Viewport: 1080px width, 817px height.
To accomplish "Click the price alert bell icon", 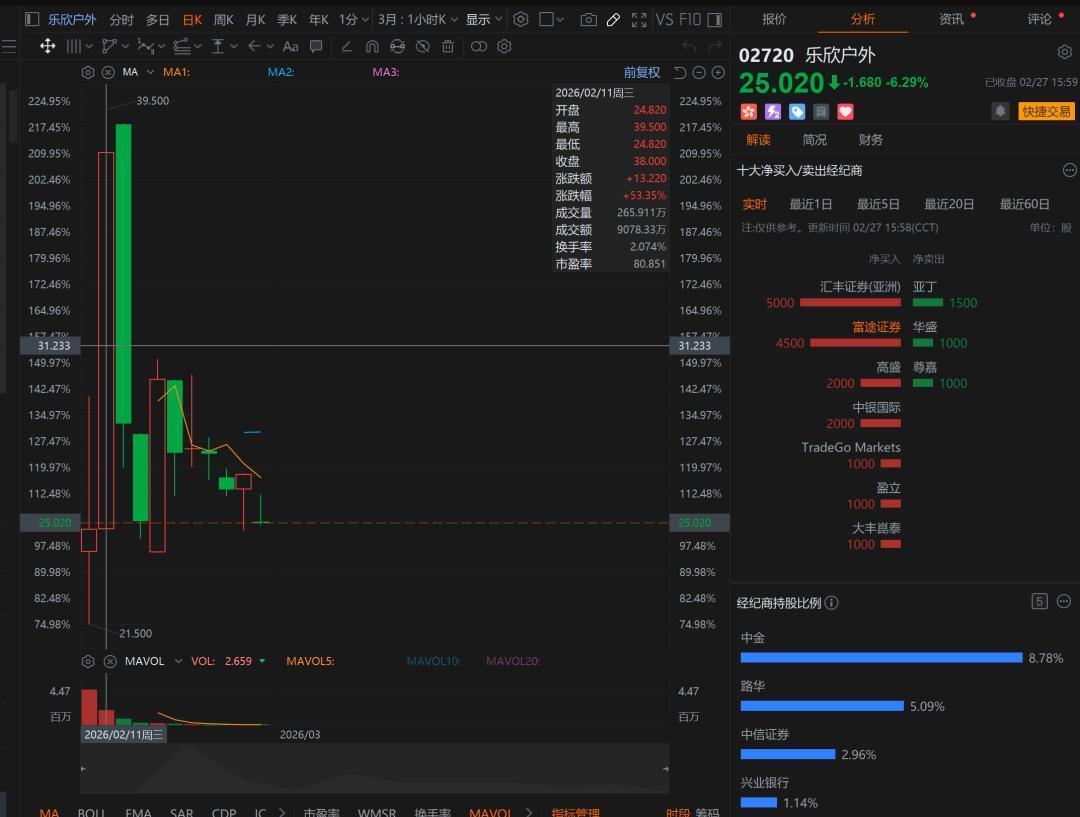I will pos(1000,111).
